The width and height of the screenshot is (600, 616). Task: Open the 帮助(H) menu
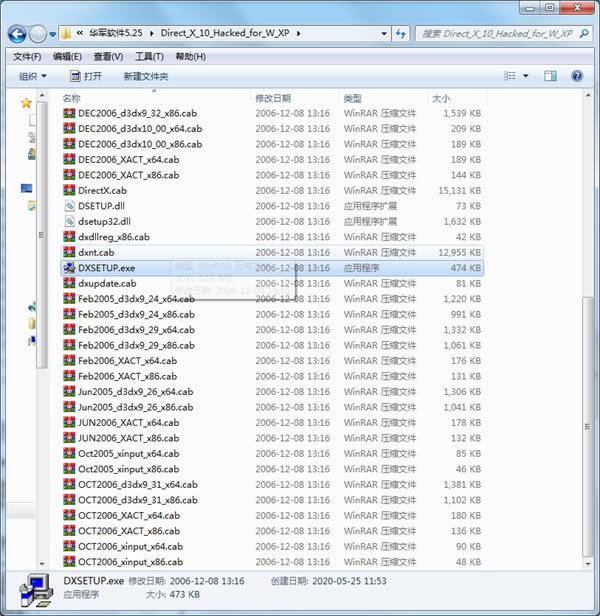(x=191, y=57)
